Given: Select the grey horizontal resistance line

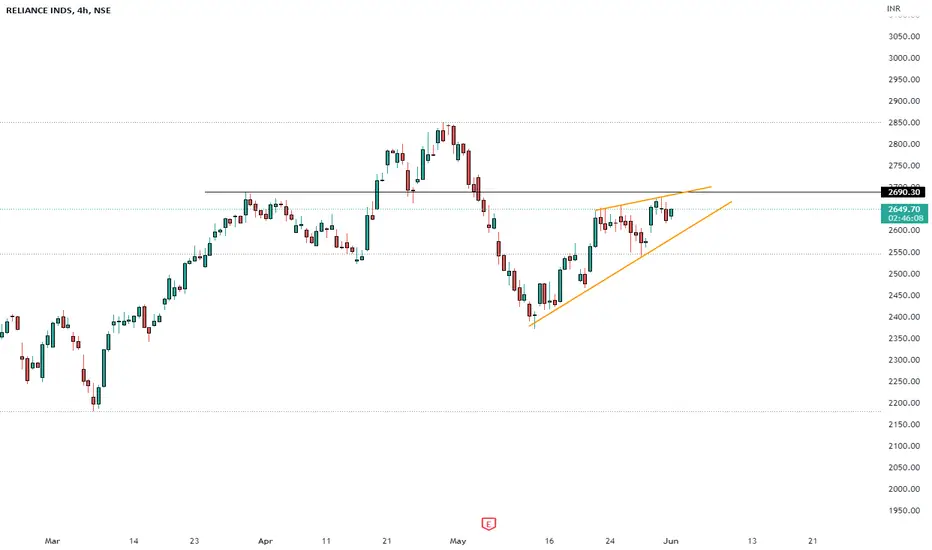Looking at the screenshot, I should tap(542, 192).
